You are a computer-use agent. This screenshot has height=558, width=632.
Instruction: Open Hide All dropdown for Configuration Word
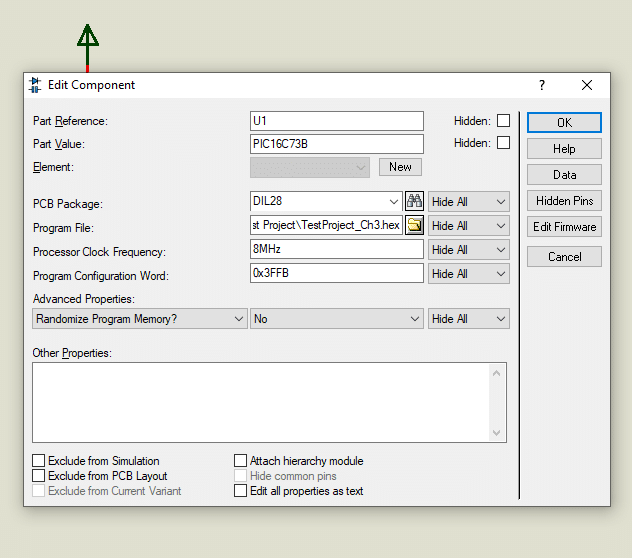coord(469,274)
